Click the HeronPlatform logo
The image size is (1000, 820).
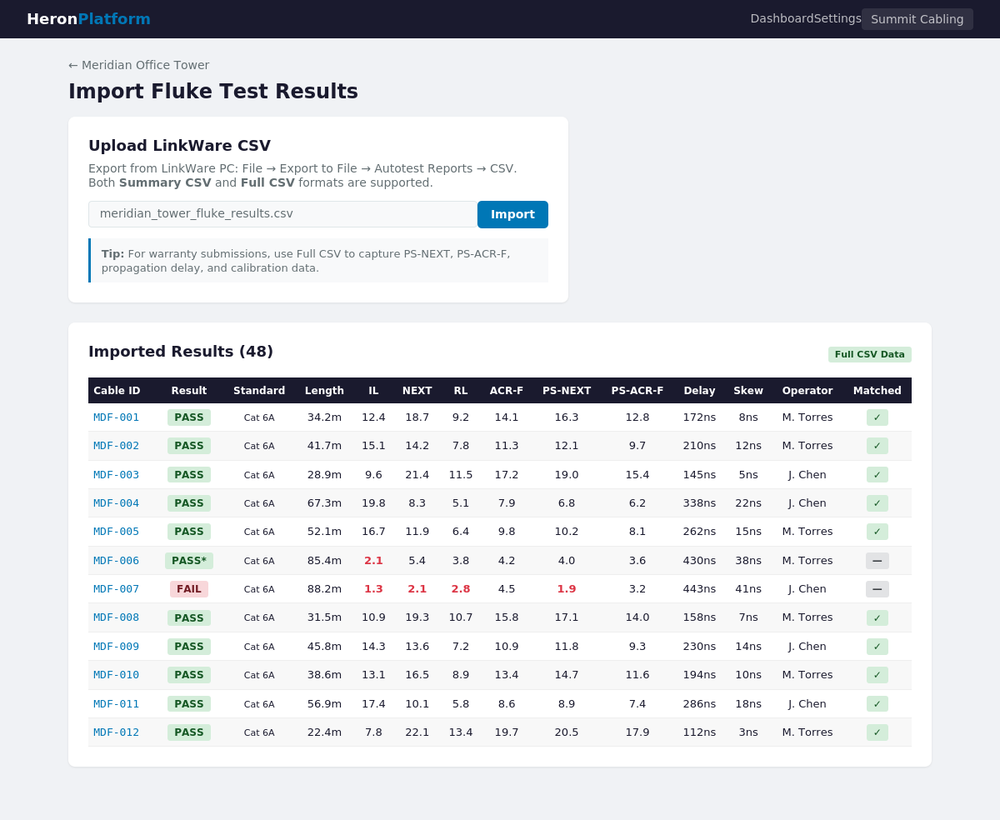(x=88, y=18)
